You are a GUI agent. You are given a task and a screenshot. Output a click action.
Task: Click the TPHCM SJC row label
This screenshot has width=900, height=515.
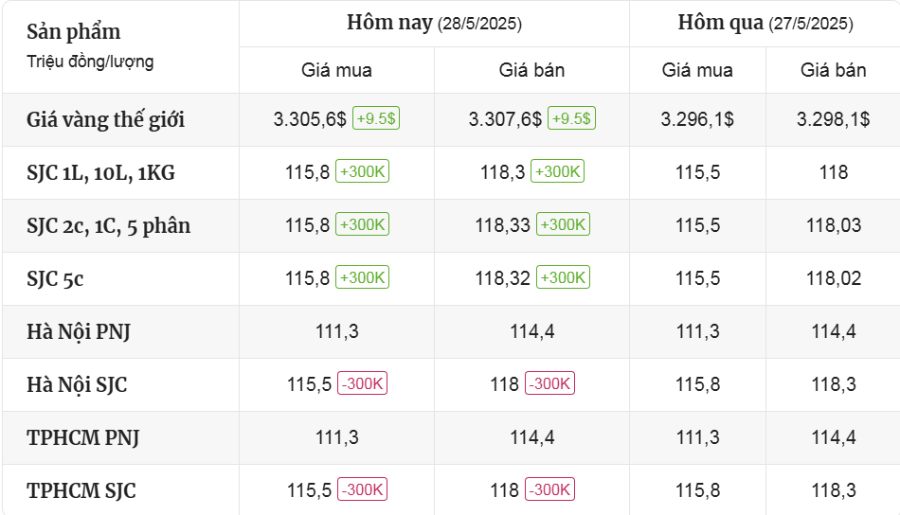coord(81,491)
